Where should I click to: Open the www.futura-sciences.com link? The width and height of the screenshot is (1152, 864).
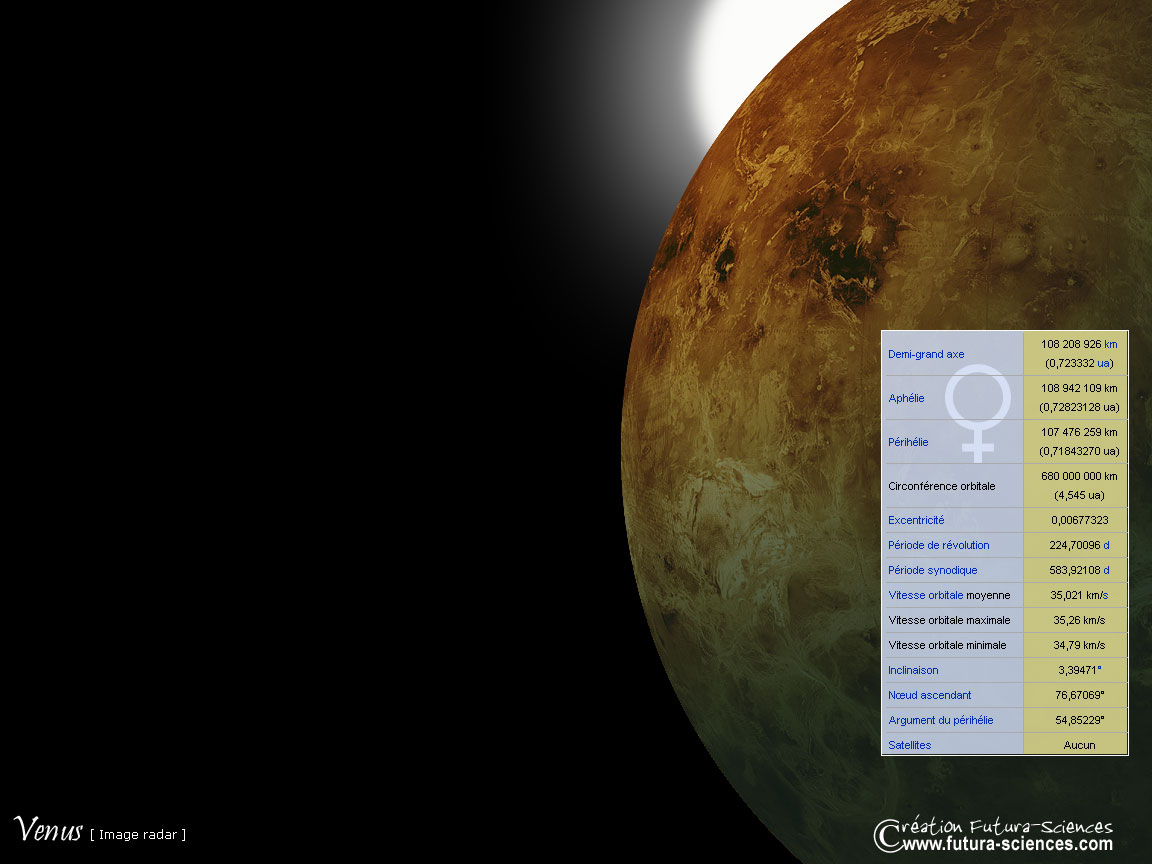click(1007, 845)
